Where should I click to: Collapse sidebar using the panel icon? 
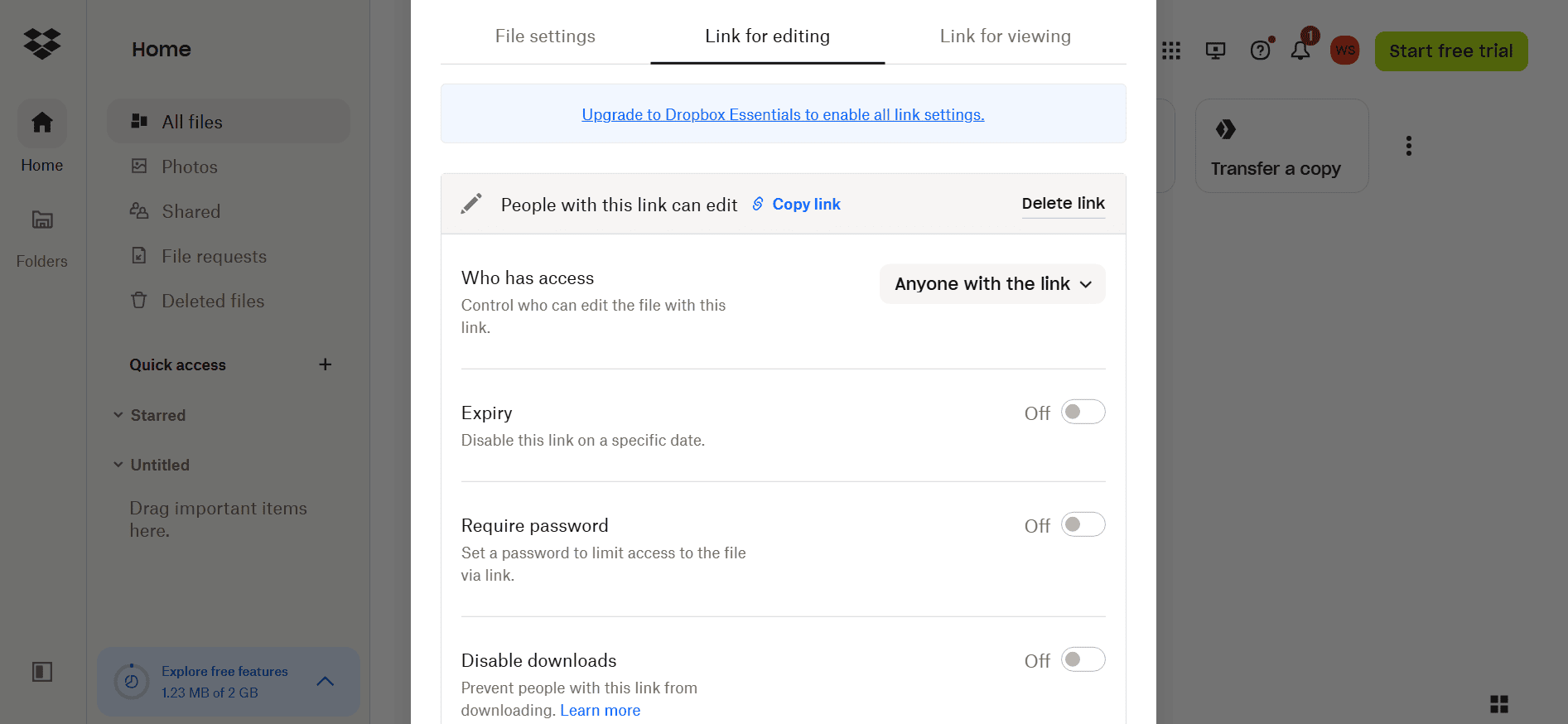[x=42, y=672]
